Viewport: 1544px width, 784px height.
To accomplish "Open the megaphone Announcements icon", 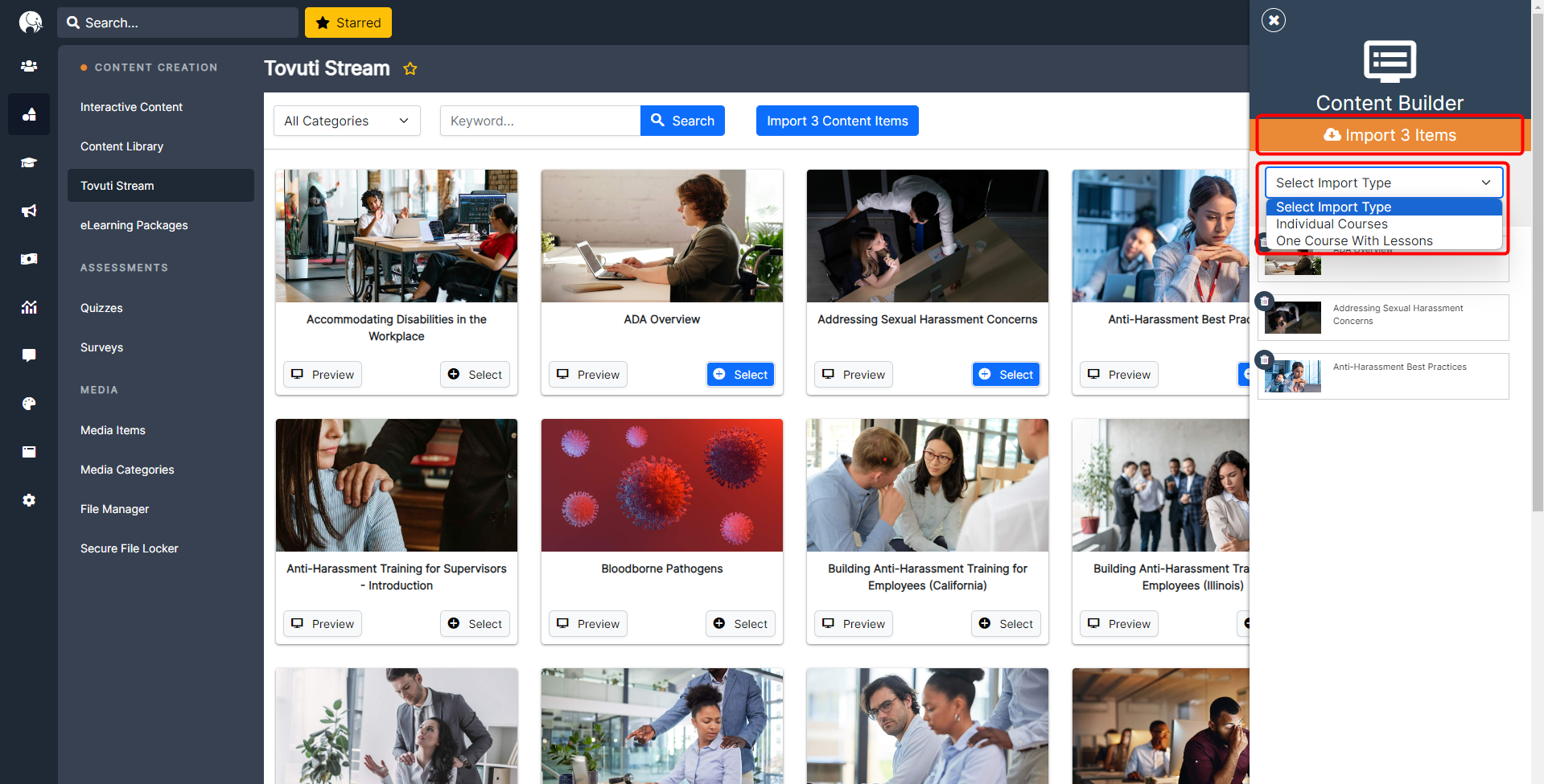I will 29,211.
